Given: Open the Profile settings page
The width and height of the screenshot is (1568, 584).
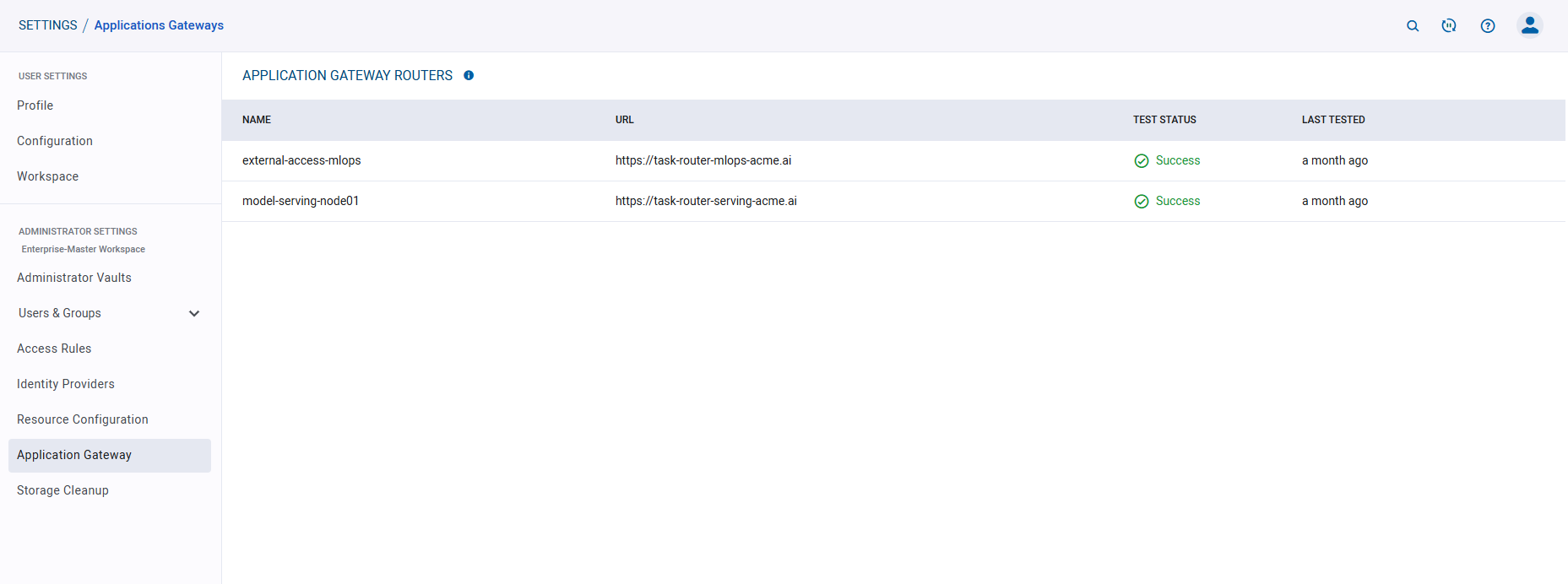Looking at the screenshot, I should [35, 105].
